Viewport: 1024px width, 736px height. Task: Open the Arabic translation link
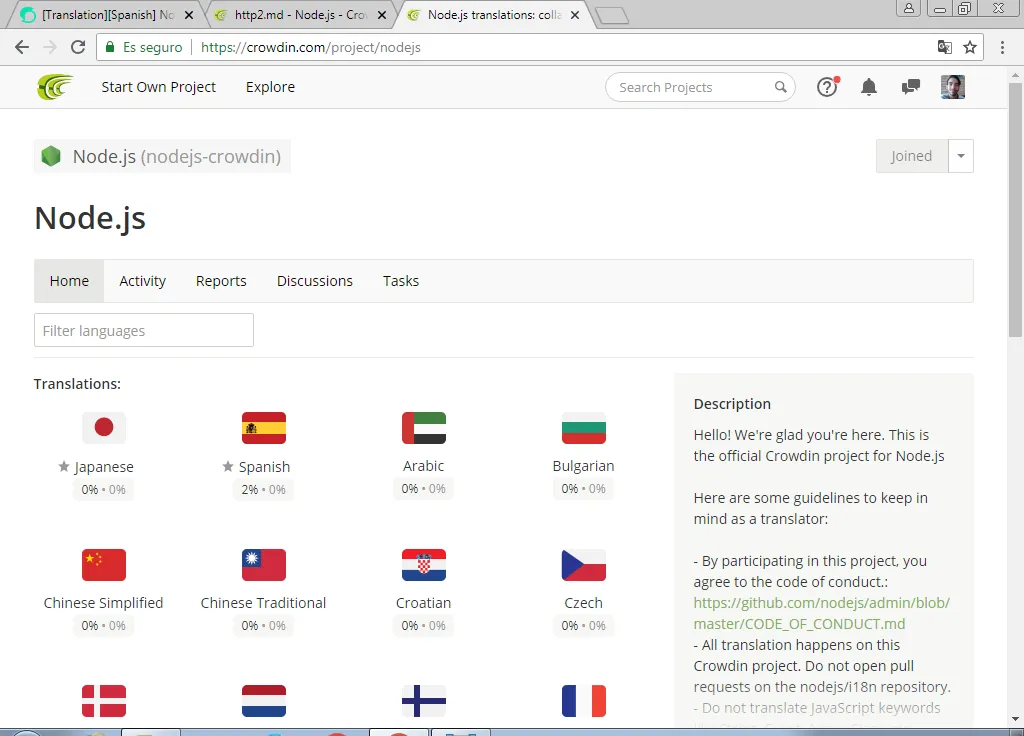point(423,466)
